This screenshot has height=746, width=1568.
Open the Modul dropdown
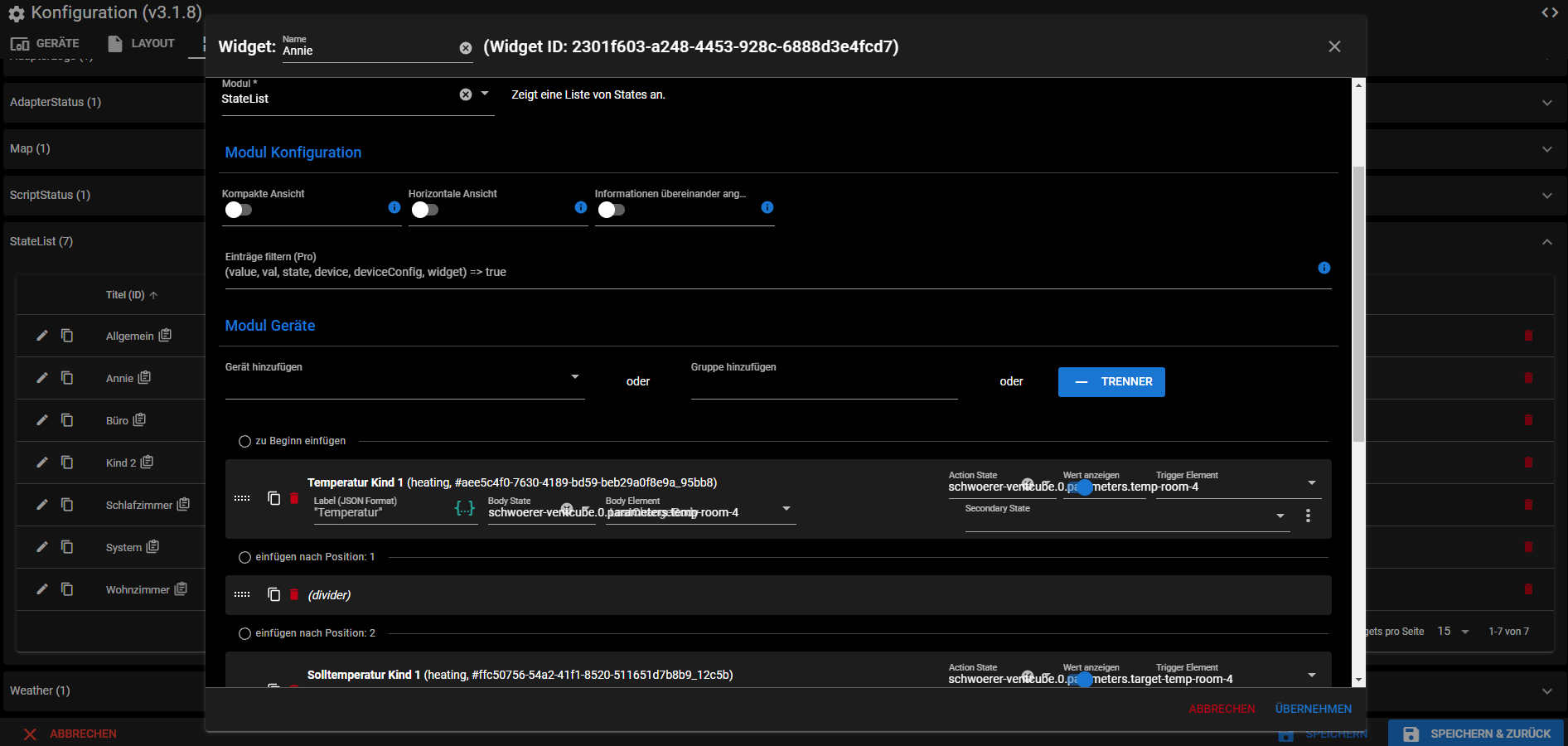[x=485, y=94]
